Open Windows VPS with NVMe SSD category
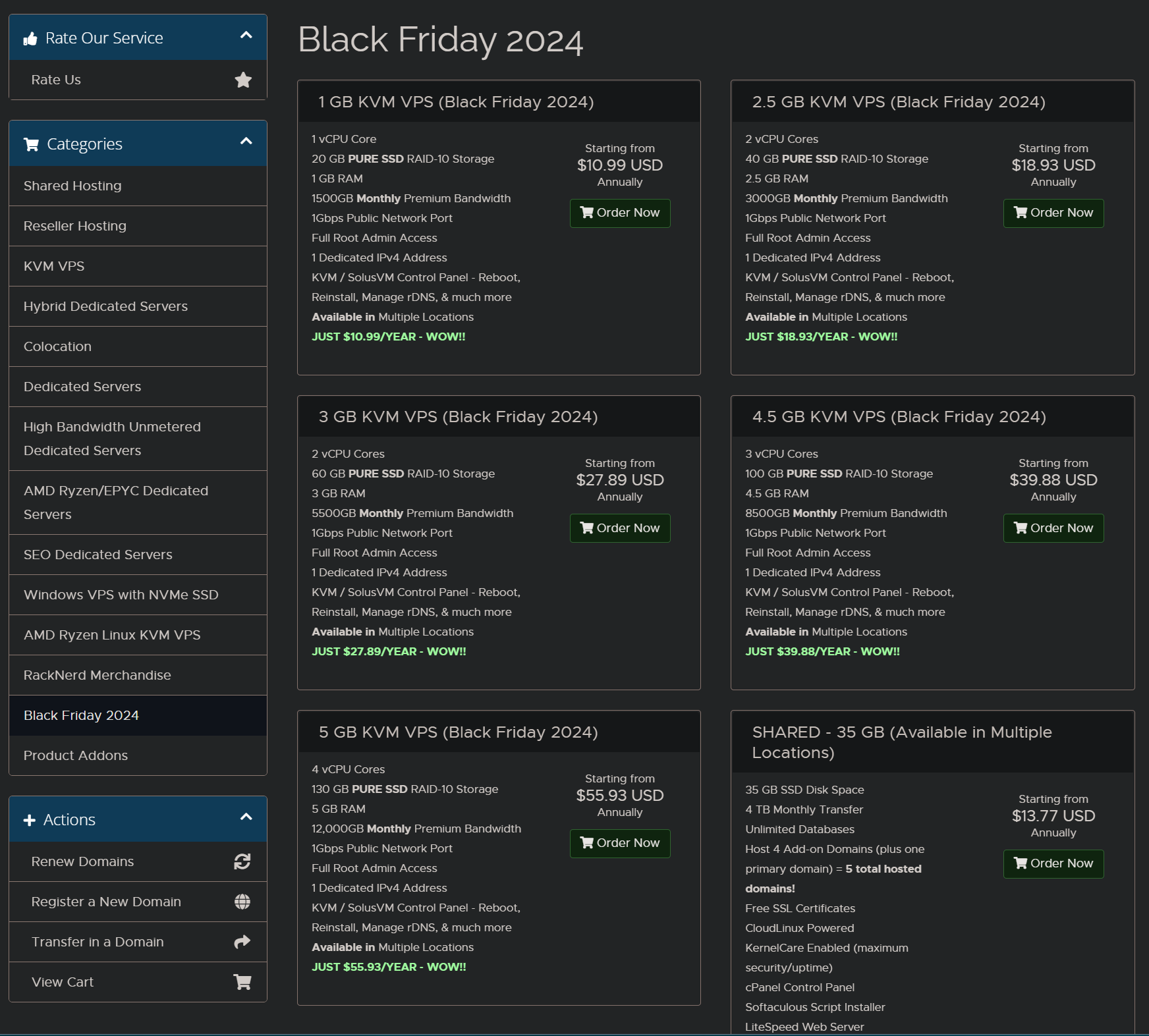This screenshot has height=1036, width=1149. pos(121,595)
